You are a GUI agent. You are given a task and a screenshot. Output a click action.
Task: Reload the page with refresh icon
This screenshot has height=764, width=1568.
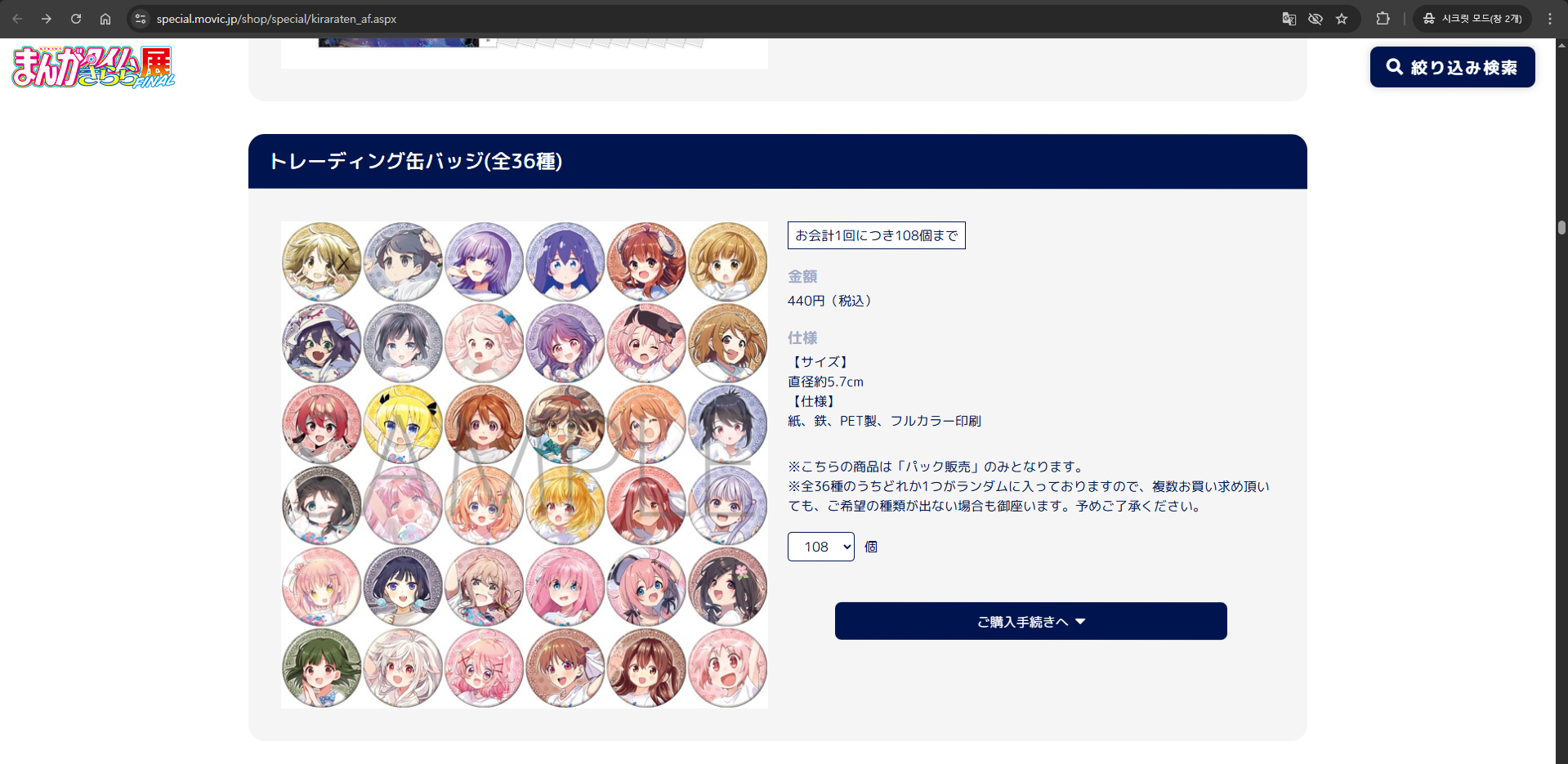tap(76, 19)
